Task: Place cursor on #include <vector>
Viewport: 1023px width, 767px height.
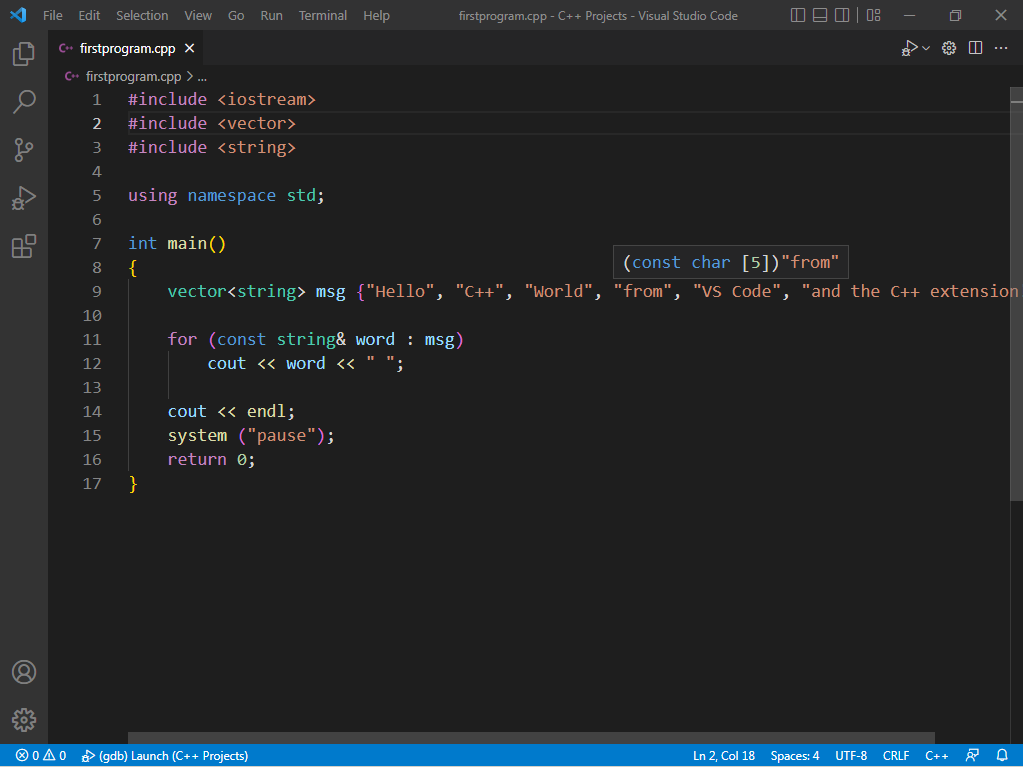Action: coord(212,123)
